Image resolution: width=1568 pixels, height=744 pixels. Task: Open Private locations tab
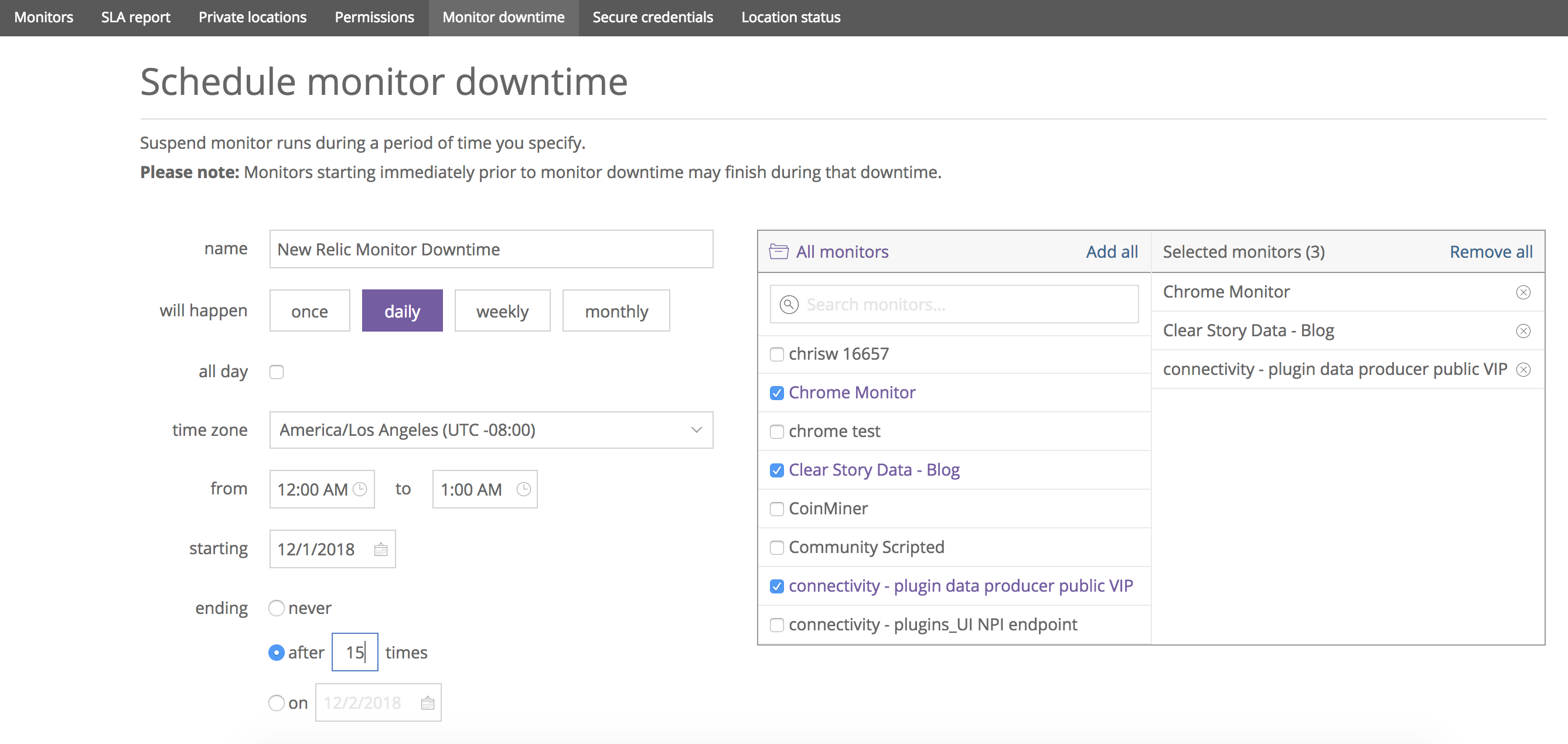253,17
